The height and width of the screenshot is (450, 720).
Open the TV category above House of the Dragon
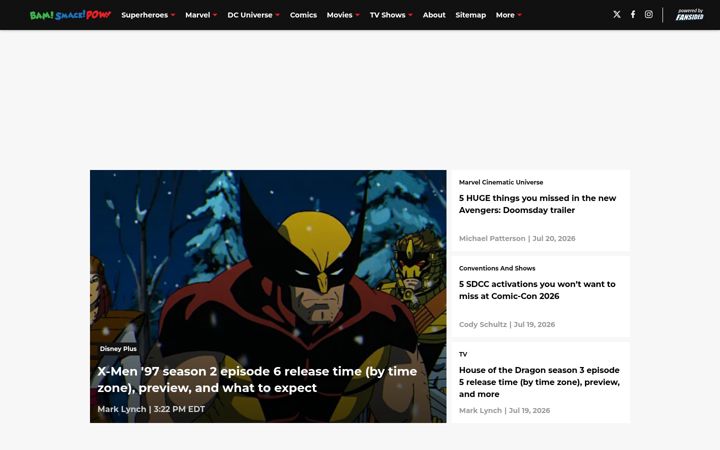(463, 354)
